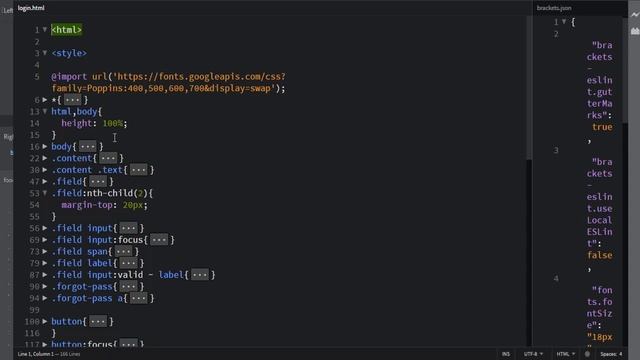The image size is (640, 360).
Task: Expand input:valid ~ label rule on line 87
Action: (x=45, y=274)
